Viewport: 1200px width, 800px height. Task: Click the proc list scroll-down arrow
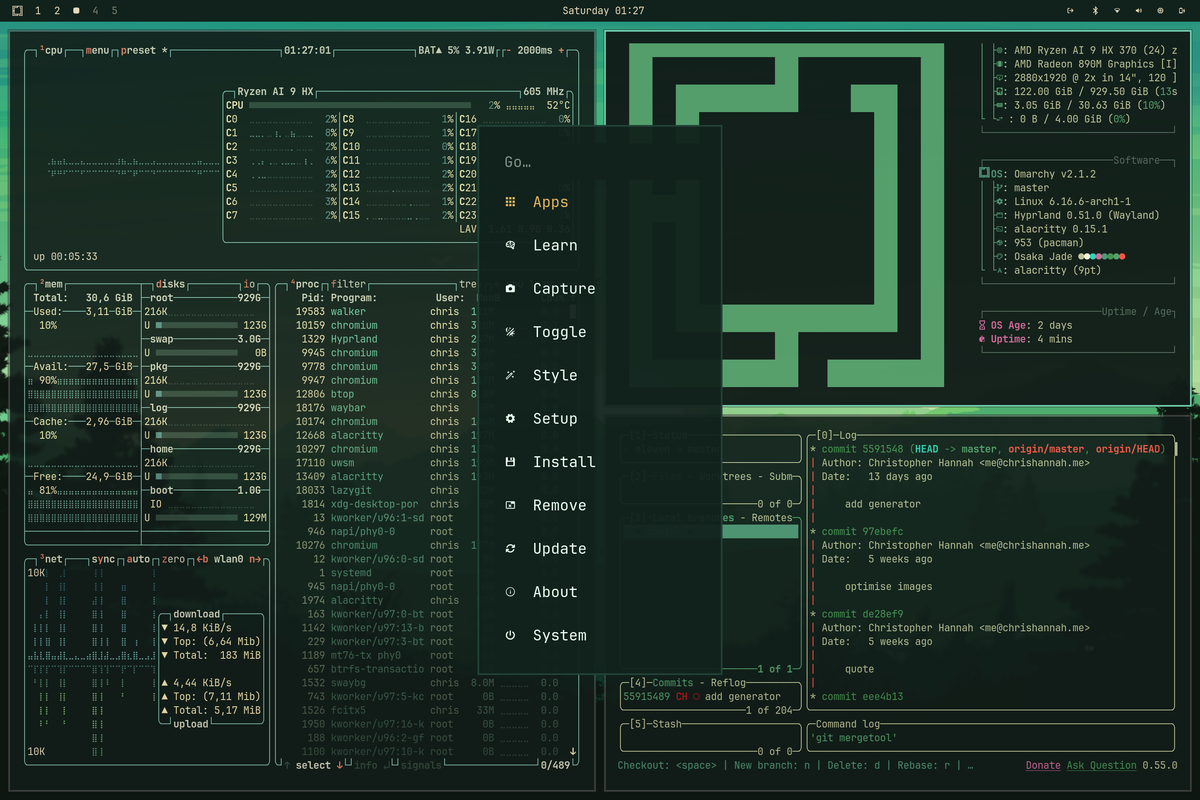[x=573, y=751]
